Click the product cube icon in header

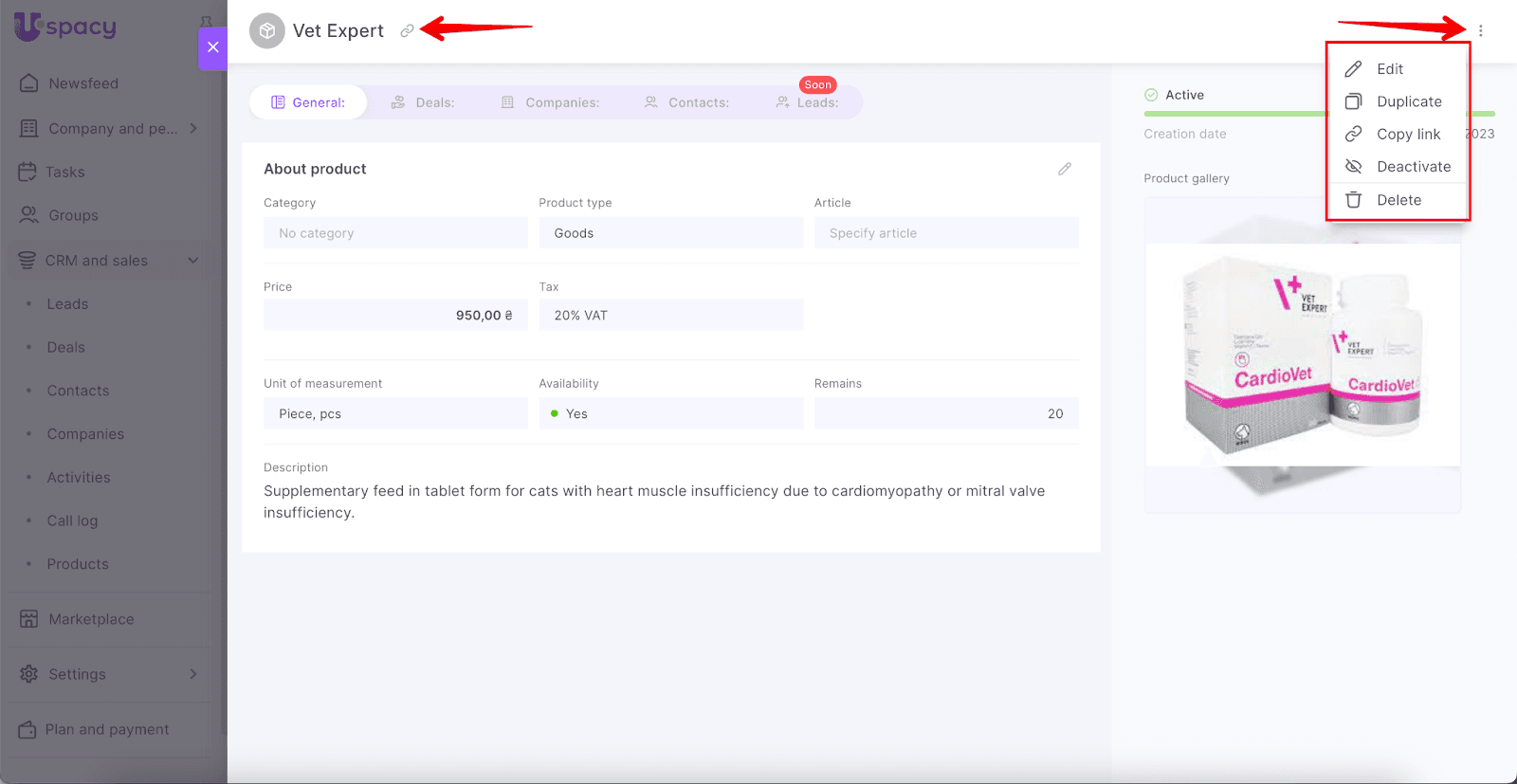(x=267, y=31)
